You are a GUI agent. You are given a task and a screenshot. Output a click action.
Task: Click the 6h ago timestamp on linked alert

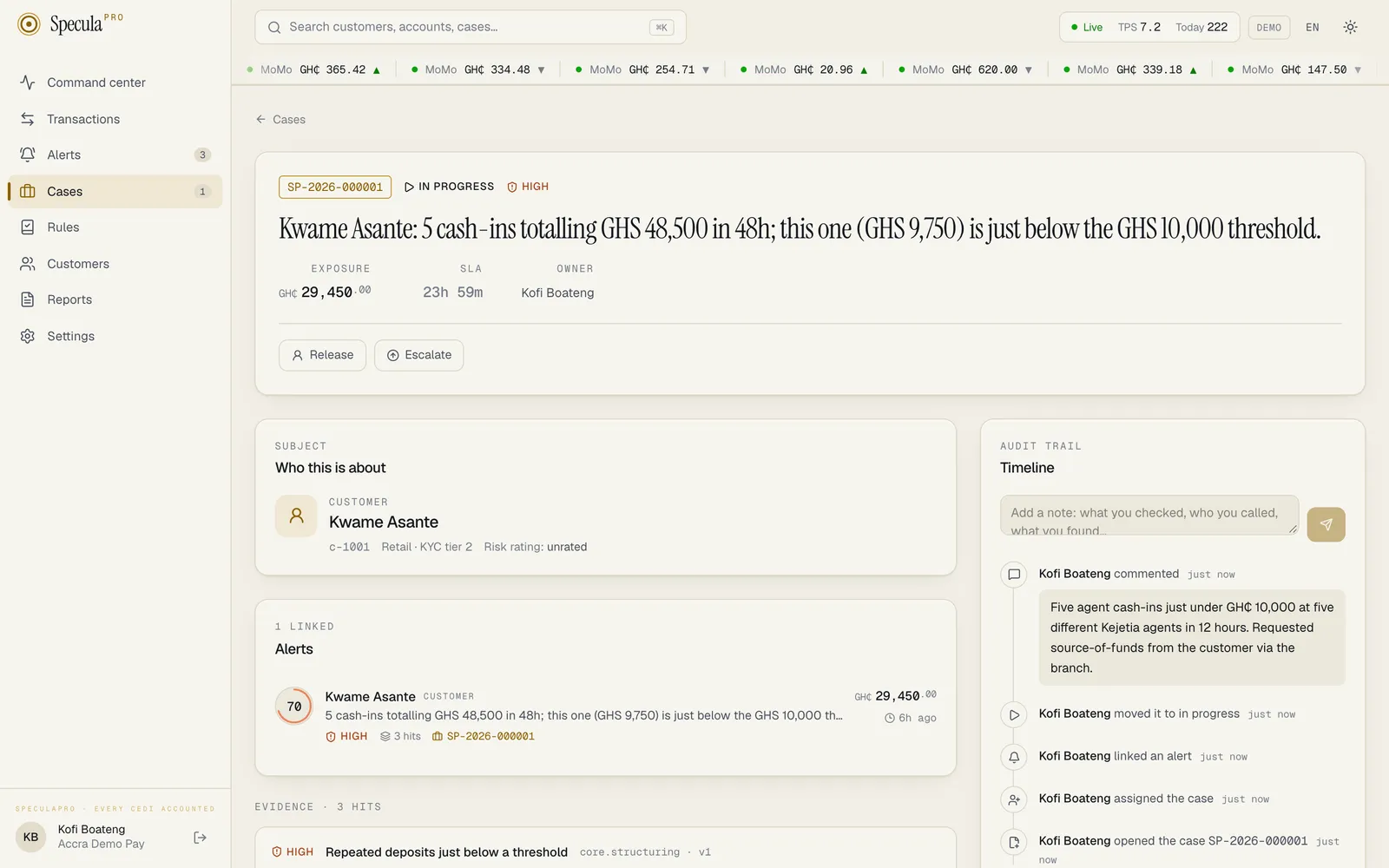(911, 718)
